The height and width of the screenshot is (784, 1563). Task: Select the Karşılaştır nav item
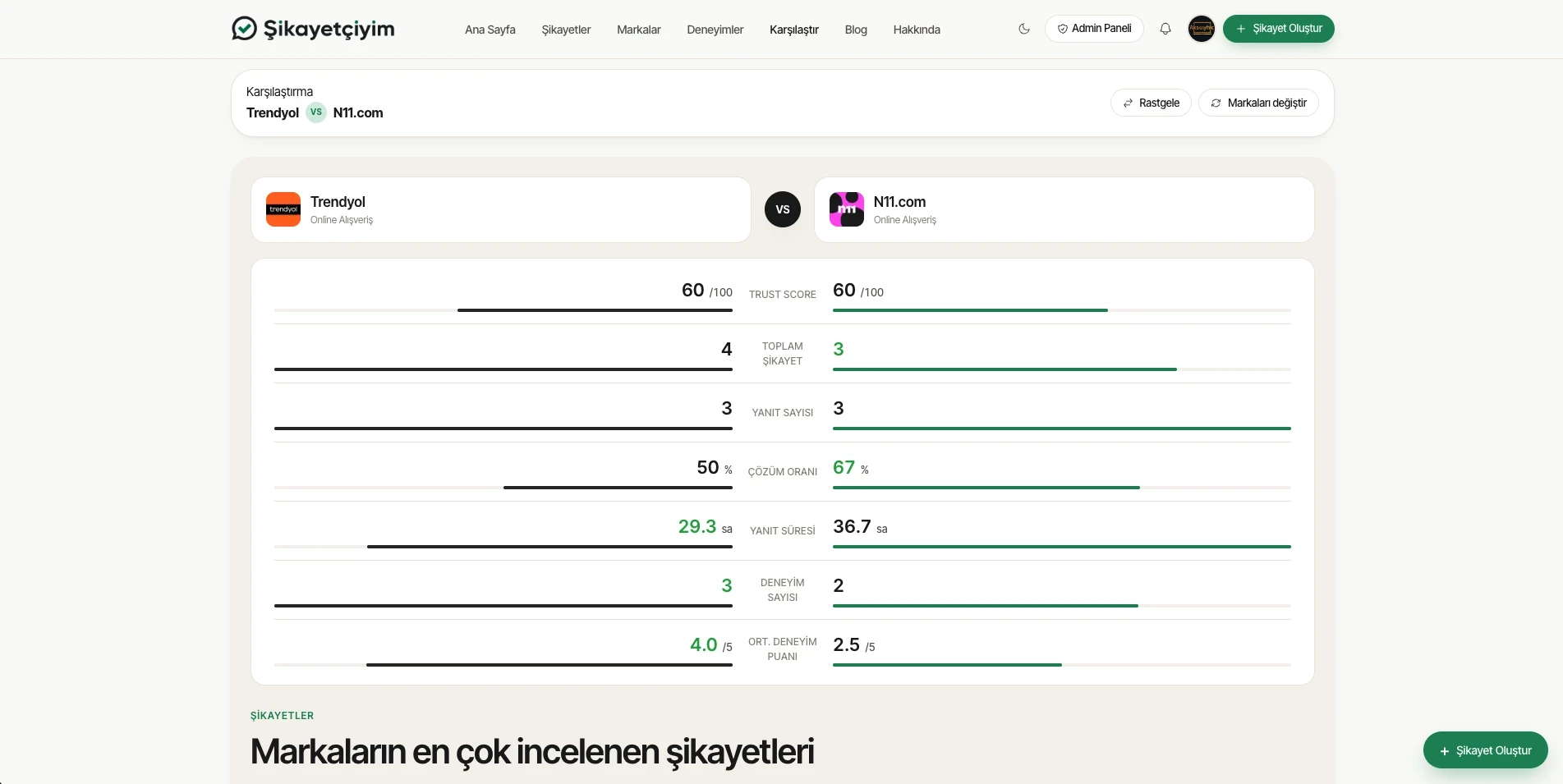coord(794,30)
